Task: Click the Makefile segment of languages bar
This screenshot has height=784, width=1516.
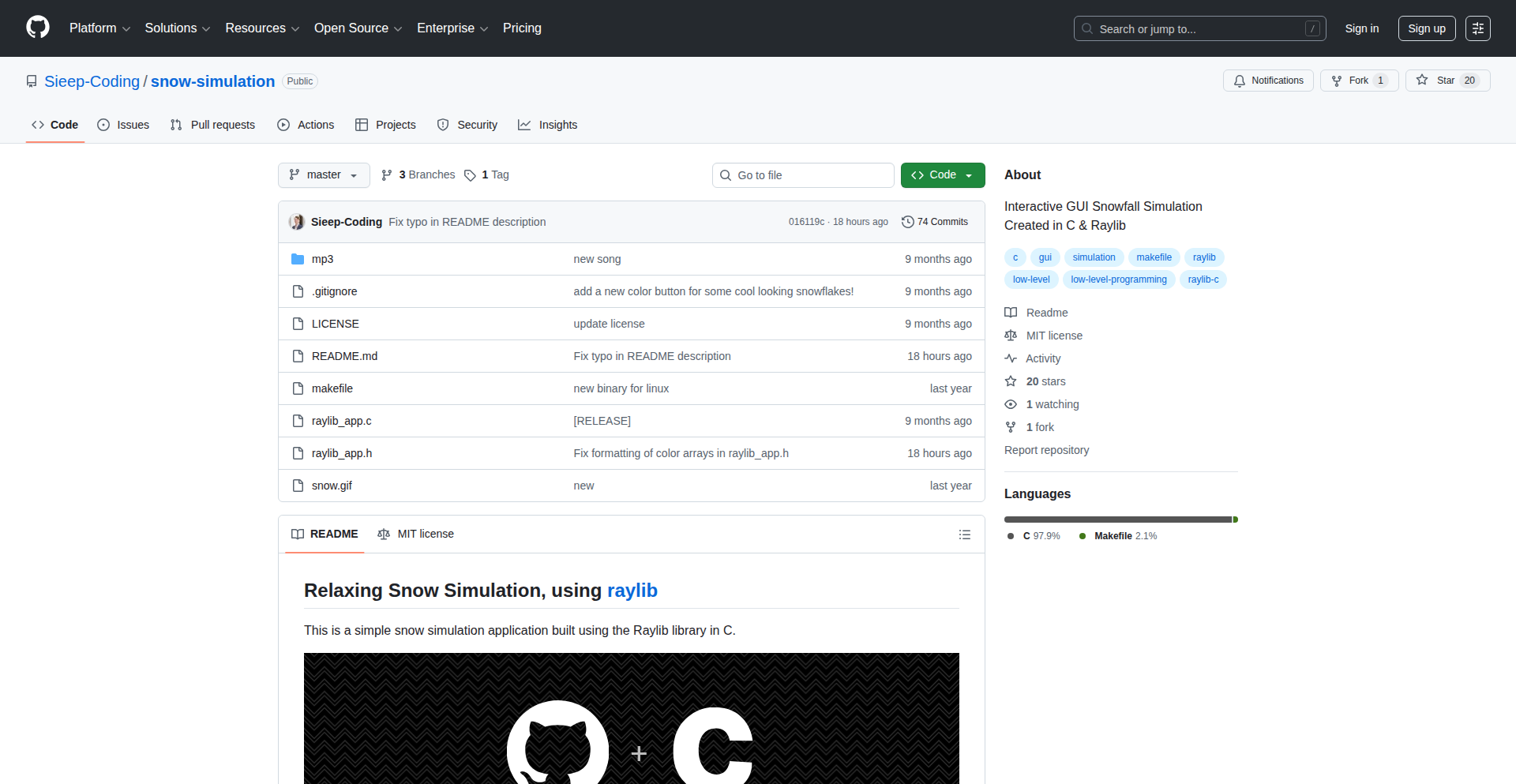Action: click(x=1236, y=520)
